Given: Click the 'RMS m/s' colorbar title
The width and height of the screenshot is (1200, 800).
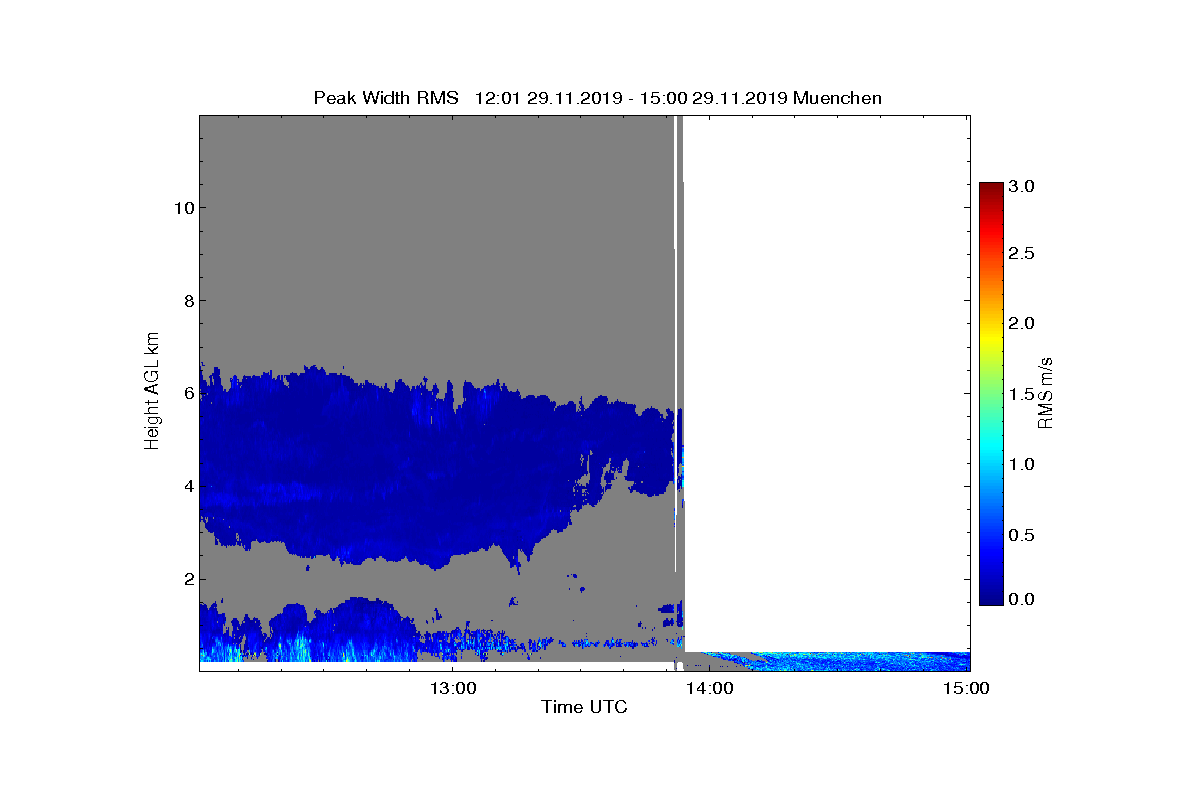Looking at the screenshot, I should tap(1045, 393).
